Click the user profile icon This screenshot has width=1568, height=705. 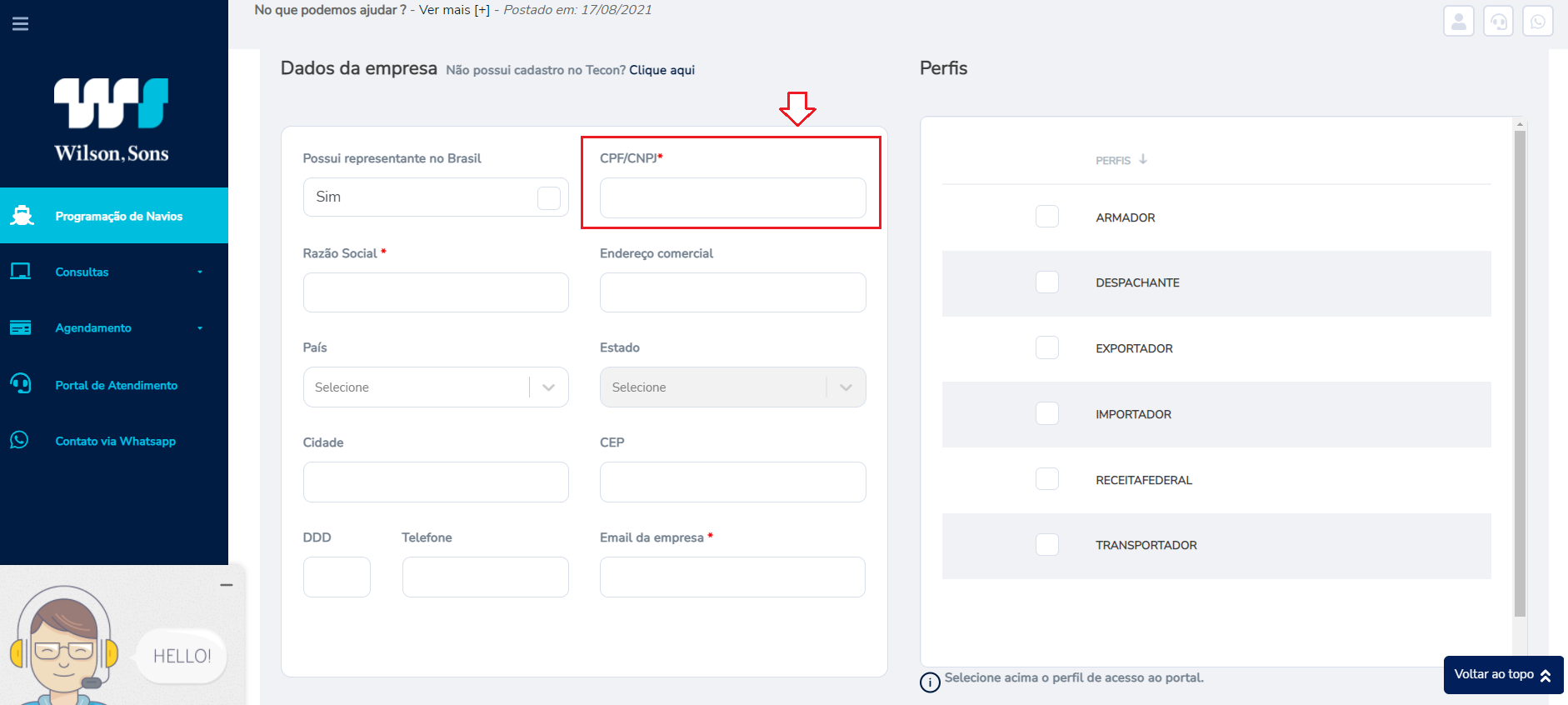(1459, 22)
